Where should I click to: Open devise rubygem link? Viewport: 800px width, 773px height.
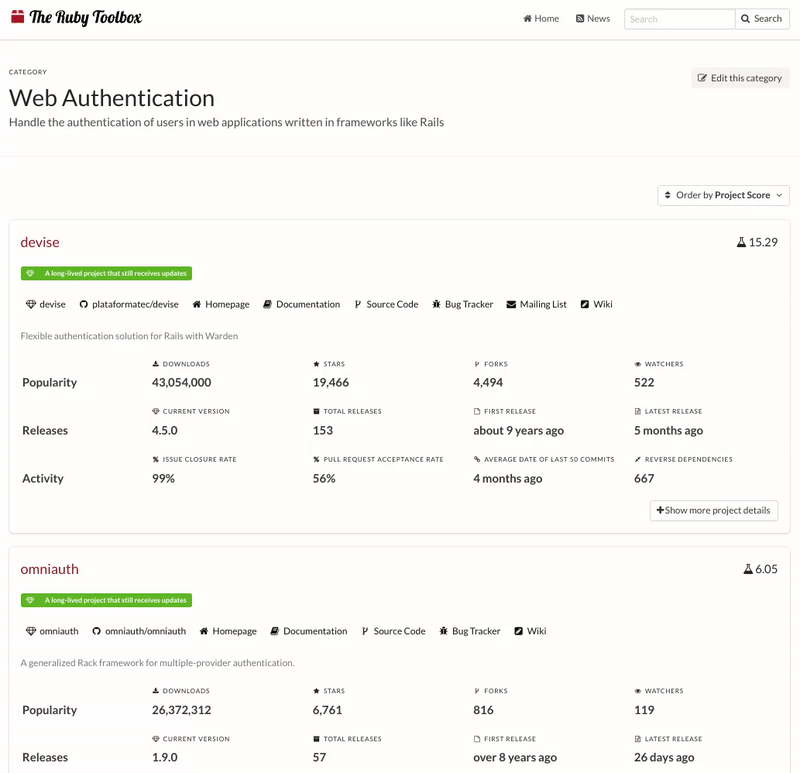[x=46, y=305]
